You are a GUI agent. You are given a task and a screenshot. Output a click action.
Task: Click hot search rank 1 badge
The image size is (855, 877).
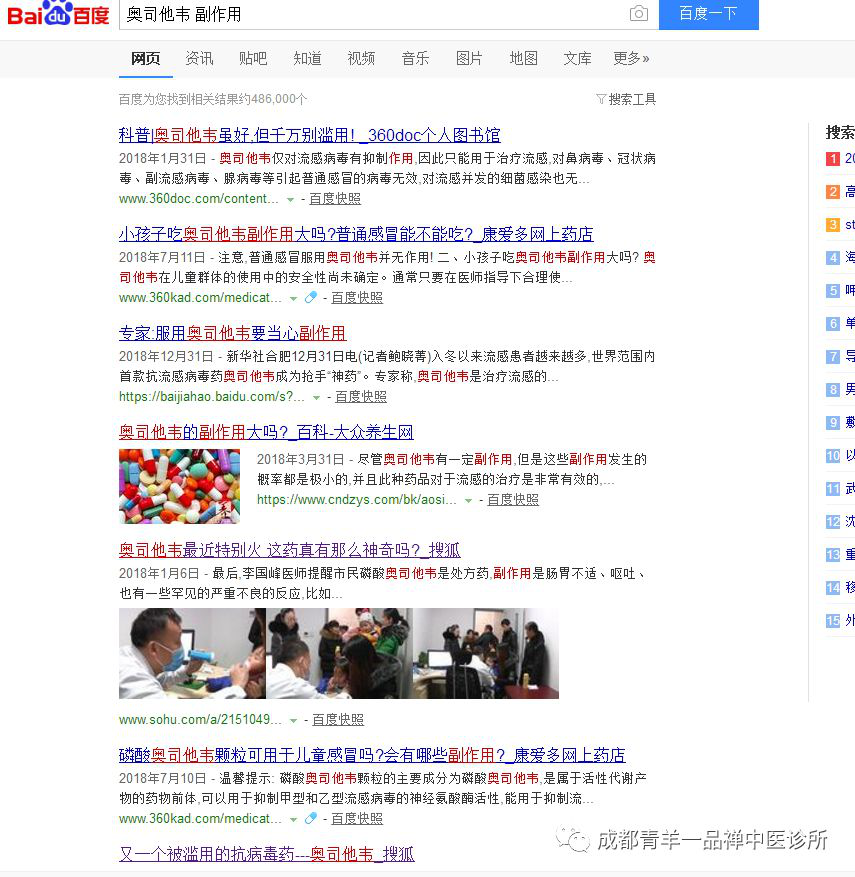point(833,159)
